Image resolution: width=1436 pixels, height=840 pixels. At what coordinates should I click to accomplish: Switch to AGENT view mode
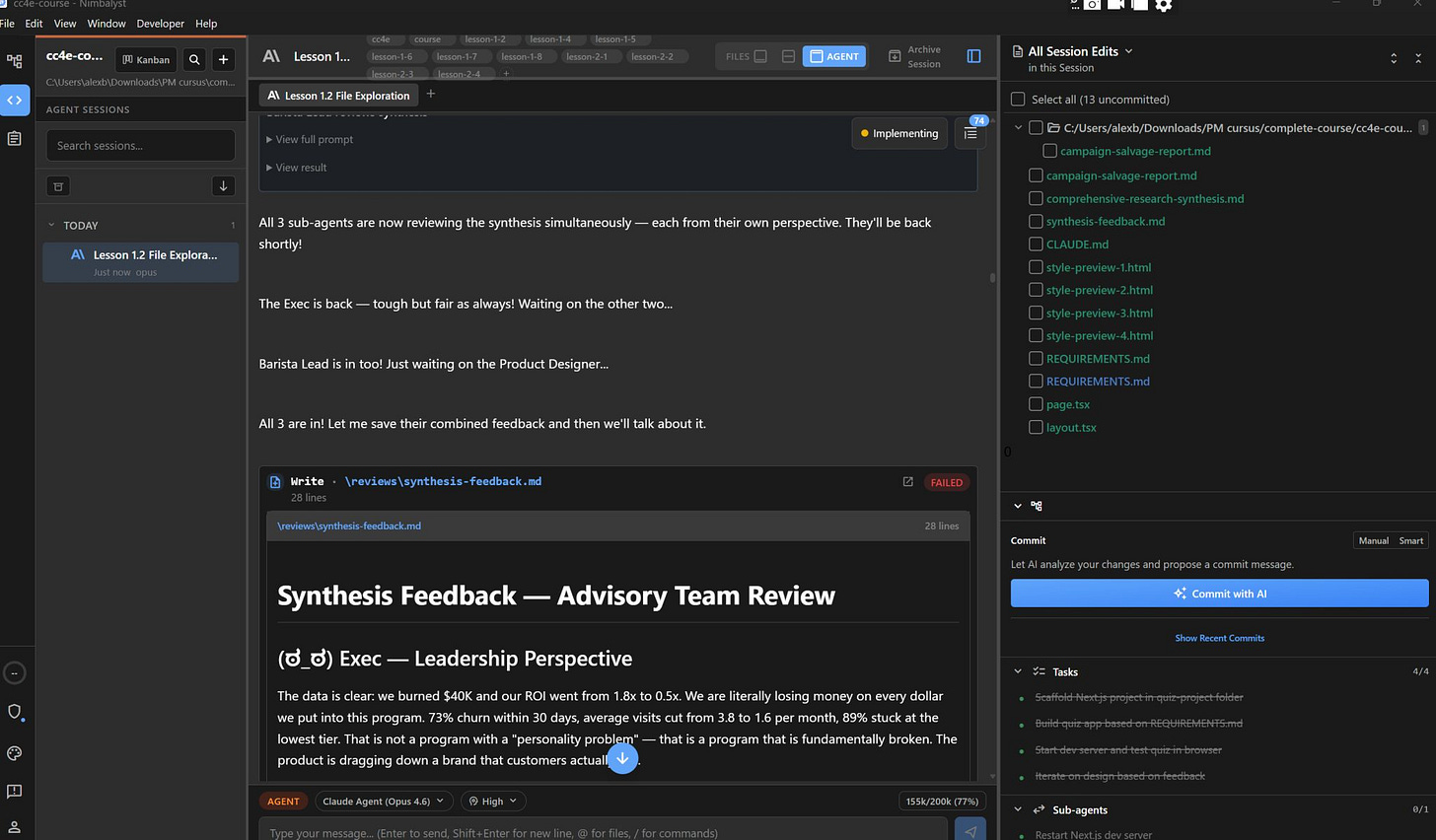tap(834, 56)
